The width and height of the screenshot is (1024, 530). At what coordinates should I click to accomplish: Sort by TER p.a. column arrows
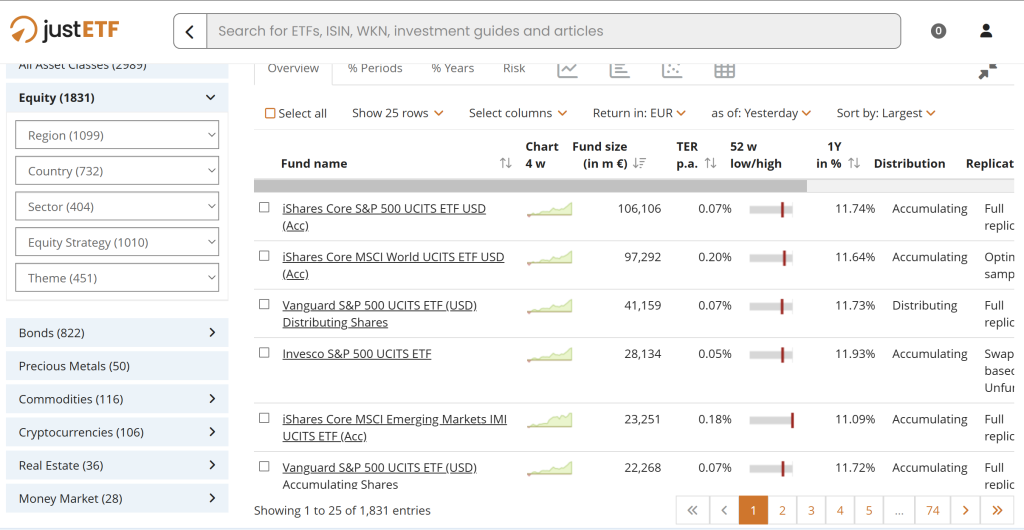point(711,163)
